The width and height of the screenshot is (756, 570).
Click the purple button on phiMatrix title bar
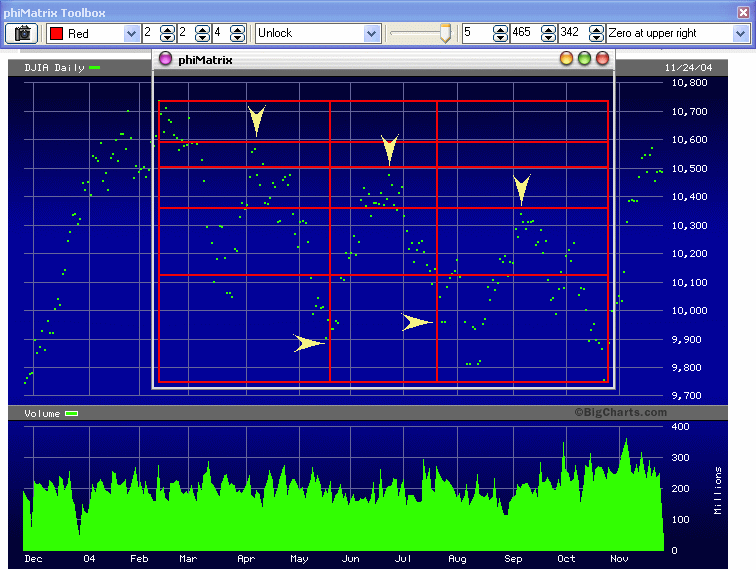click(165, 59)
